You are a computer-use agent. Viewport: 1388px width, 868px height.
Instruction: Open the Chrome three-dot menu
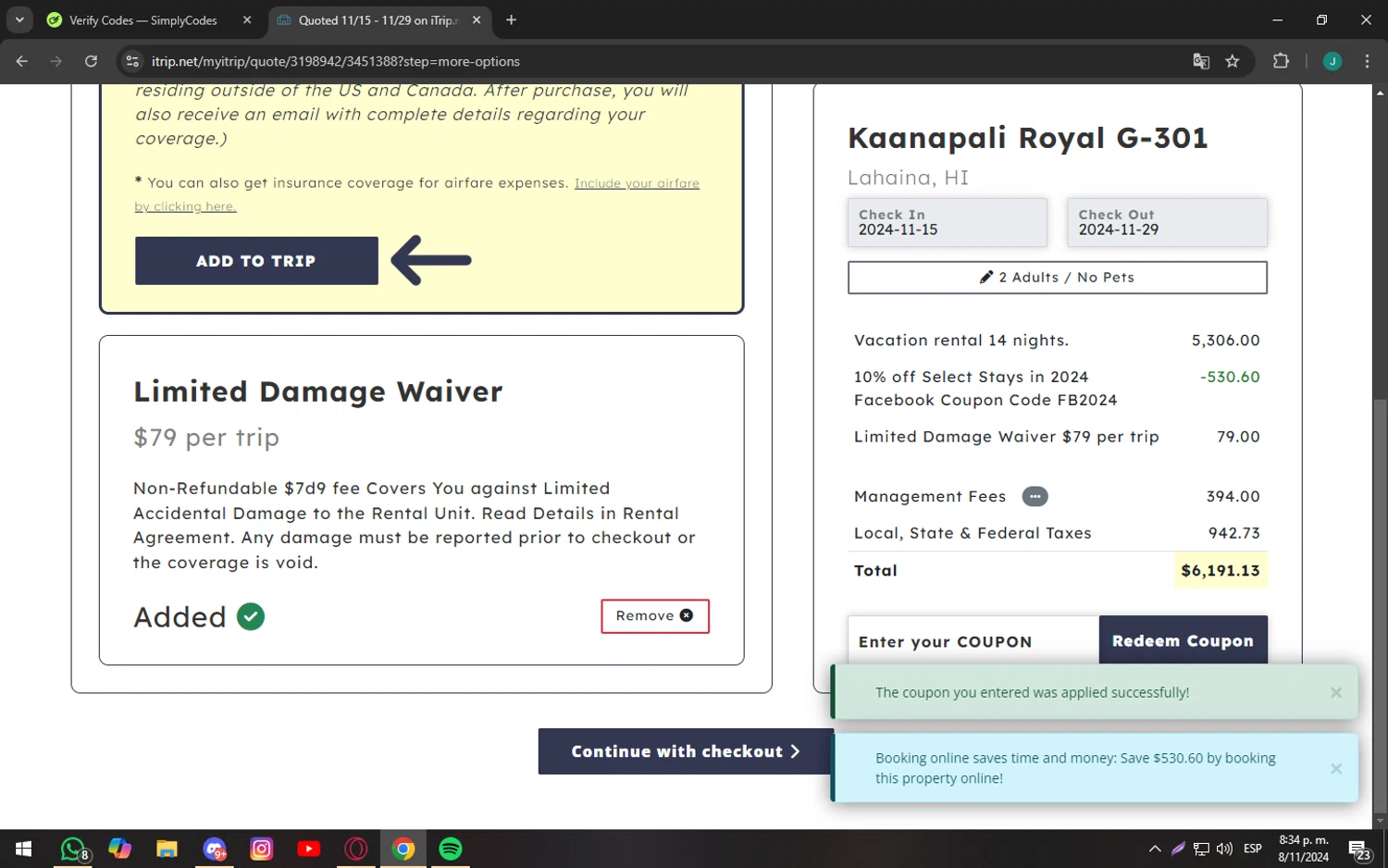pyautogui.click(x=1367, y=61)
